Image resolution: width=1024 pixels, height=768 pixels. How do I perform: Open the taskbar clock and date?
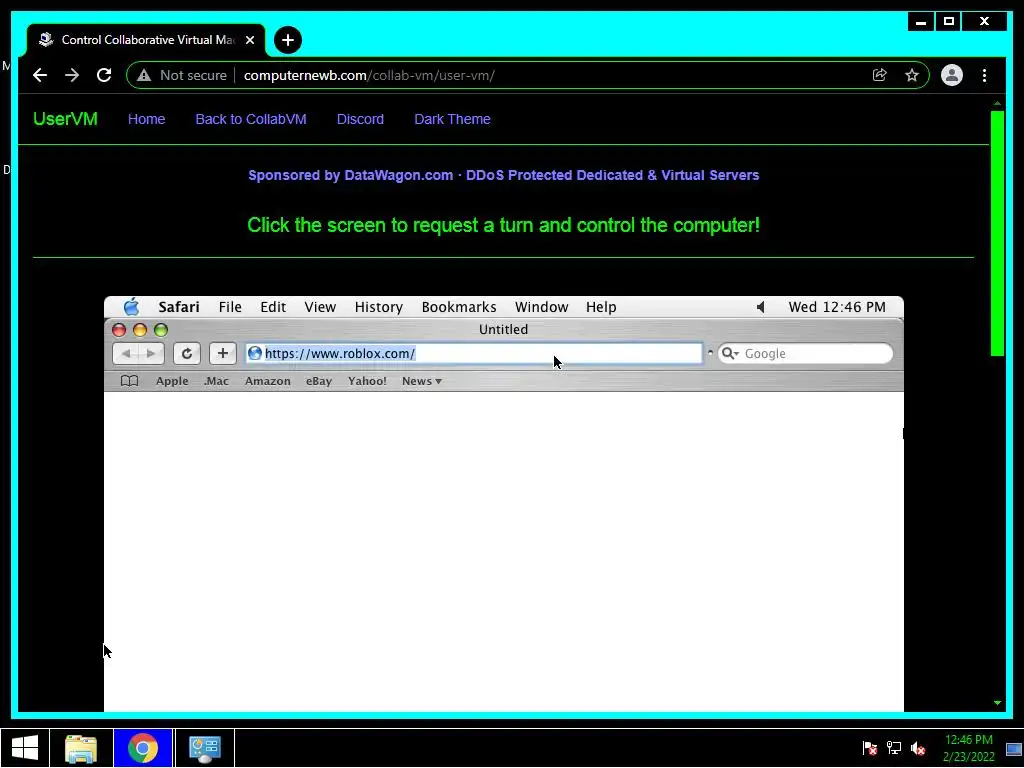point(968,748)
